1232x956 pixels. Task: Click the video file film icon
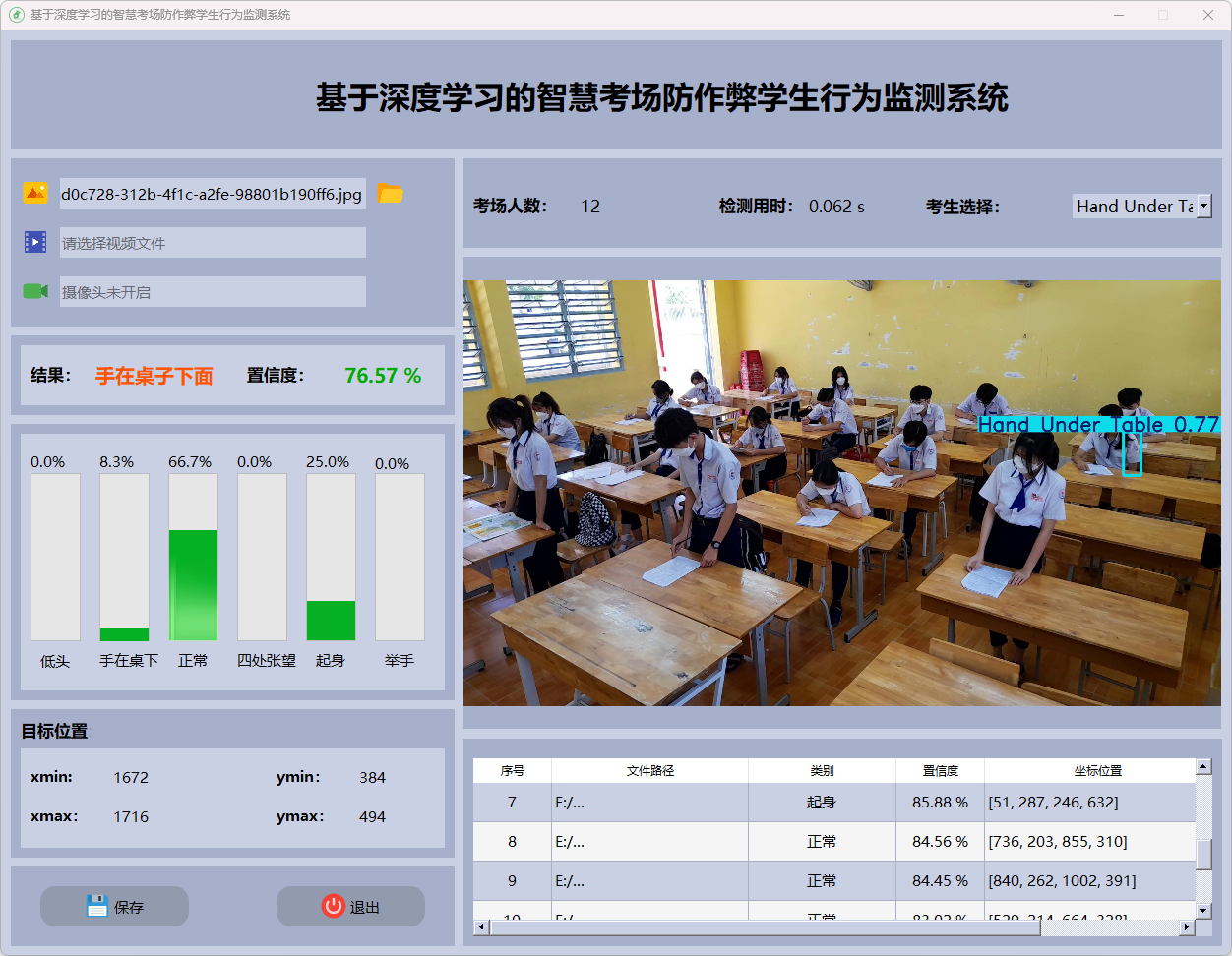35,242
